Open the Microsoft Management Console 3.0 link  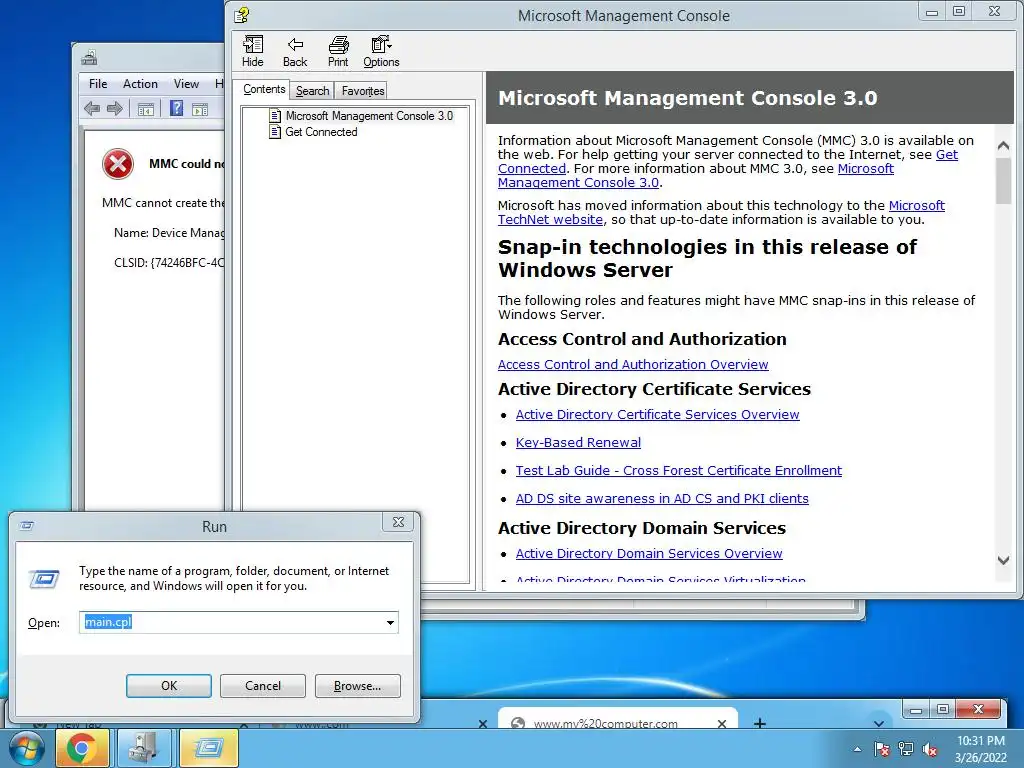(x=579, y=183)
